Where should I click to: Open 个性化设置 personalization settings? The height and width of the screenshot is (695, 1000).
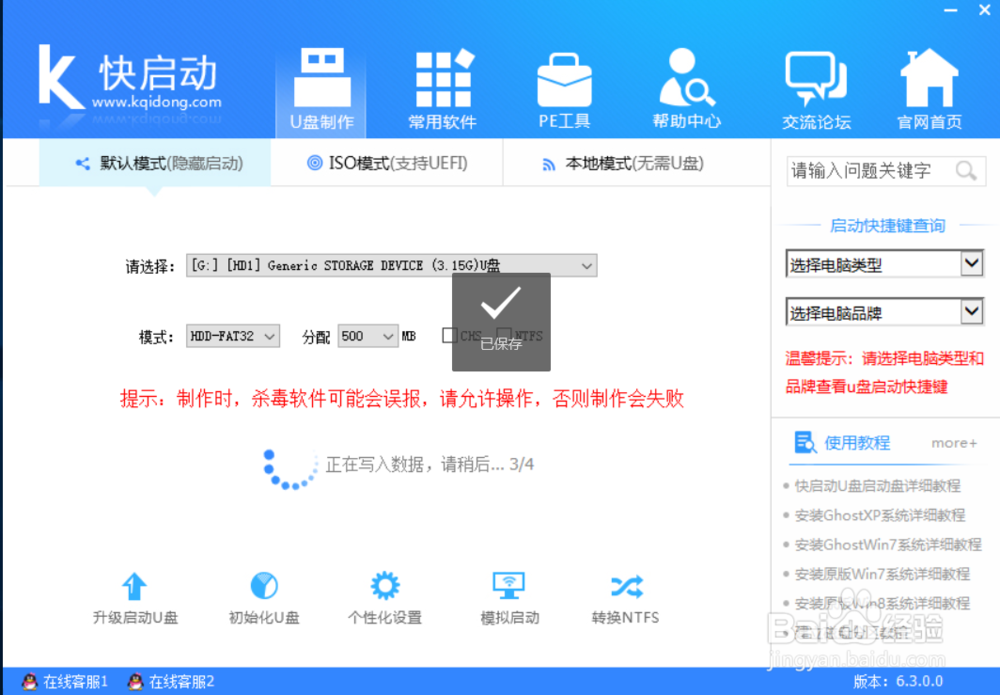pyautogui.click(x=383, y=597)
